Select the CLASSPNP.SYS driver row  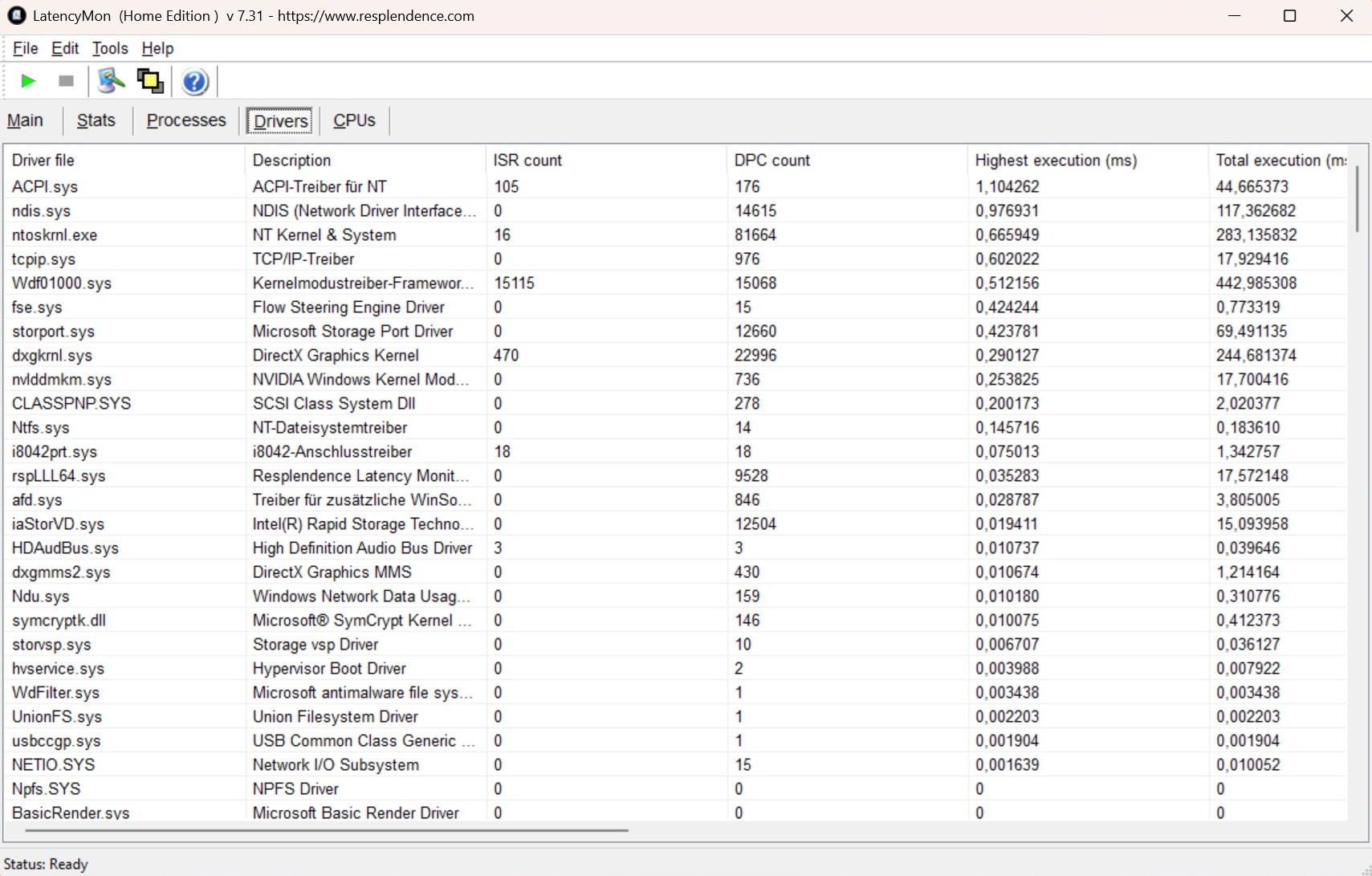(x=676, y=403)
